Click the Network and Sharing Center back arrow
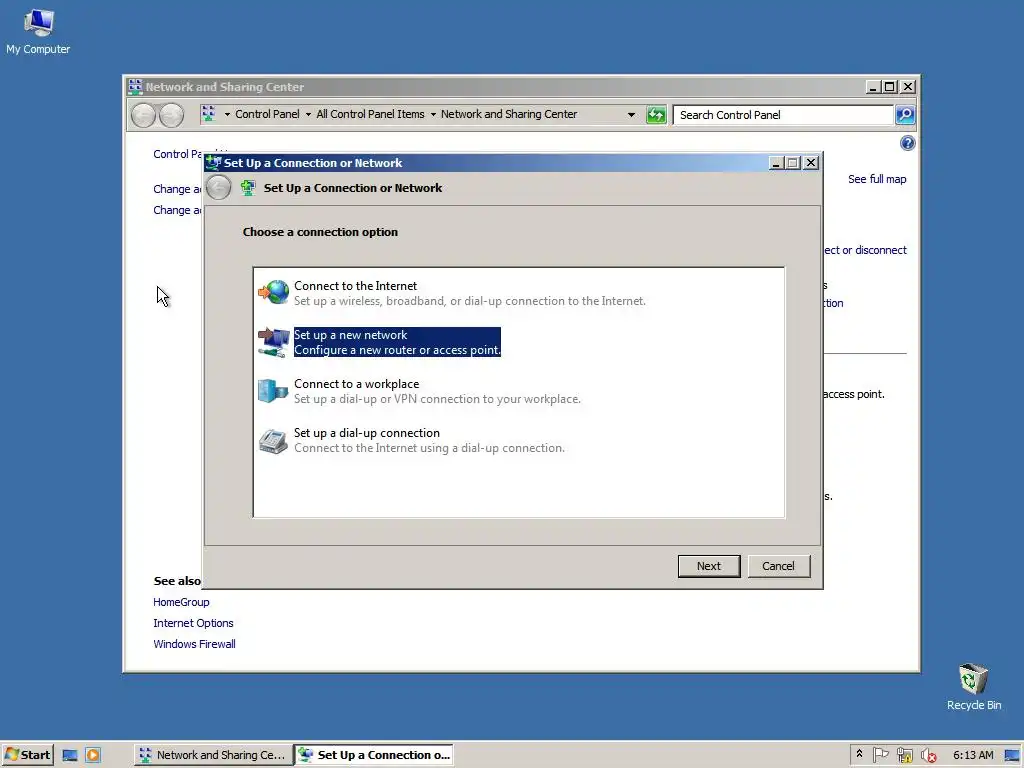The image size is (1024, 768). coord(143,115)
